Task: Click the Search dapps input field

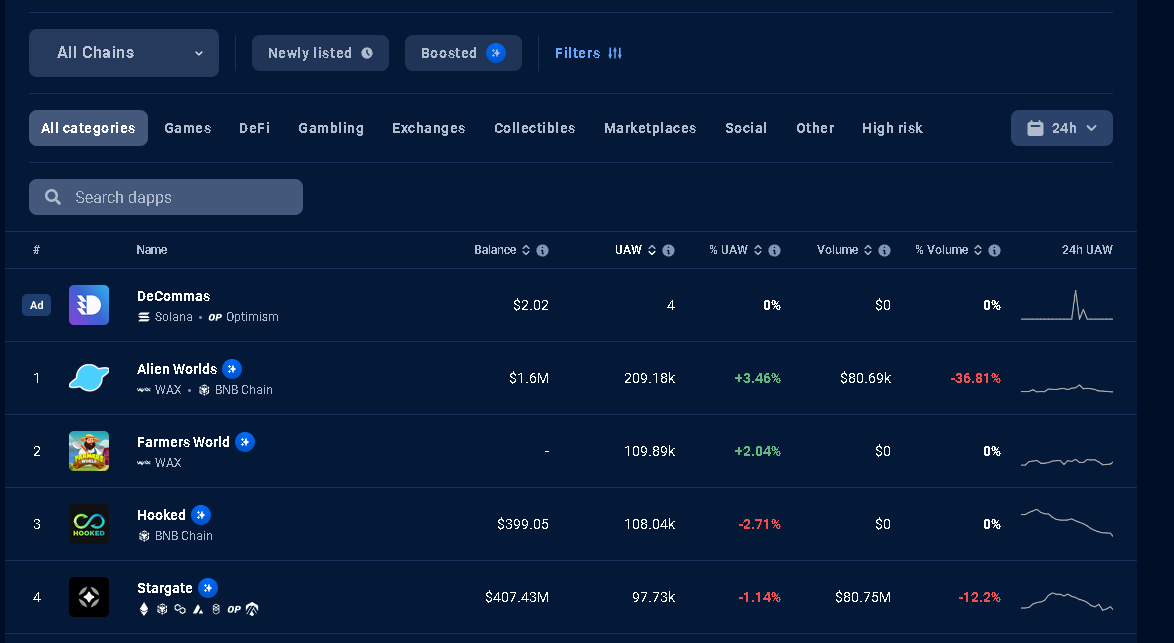Action: tap(166, 197)
